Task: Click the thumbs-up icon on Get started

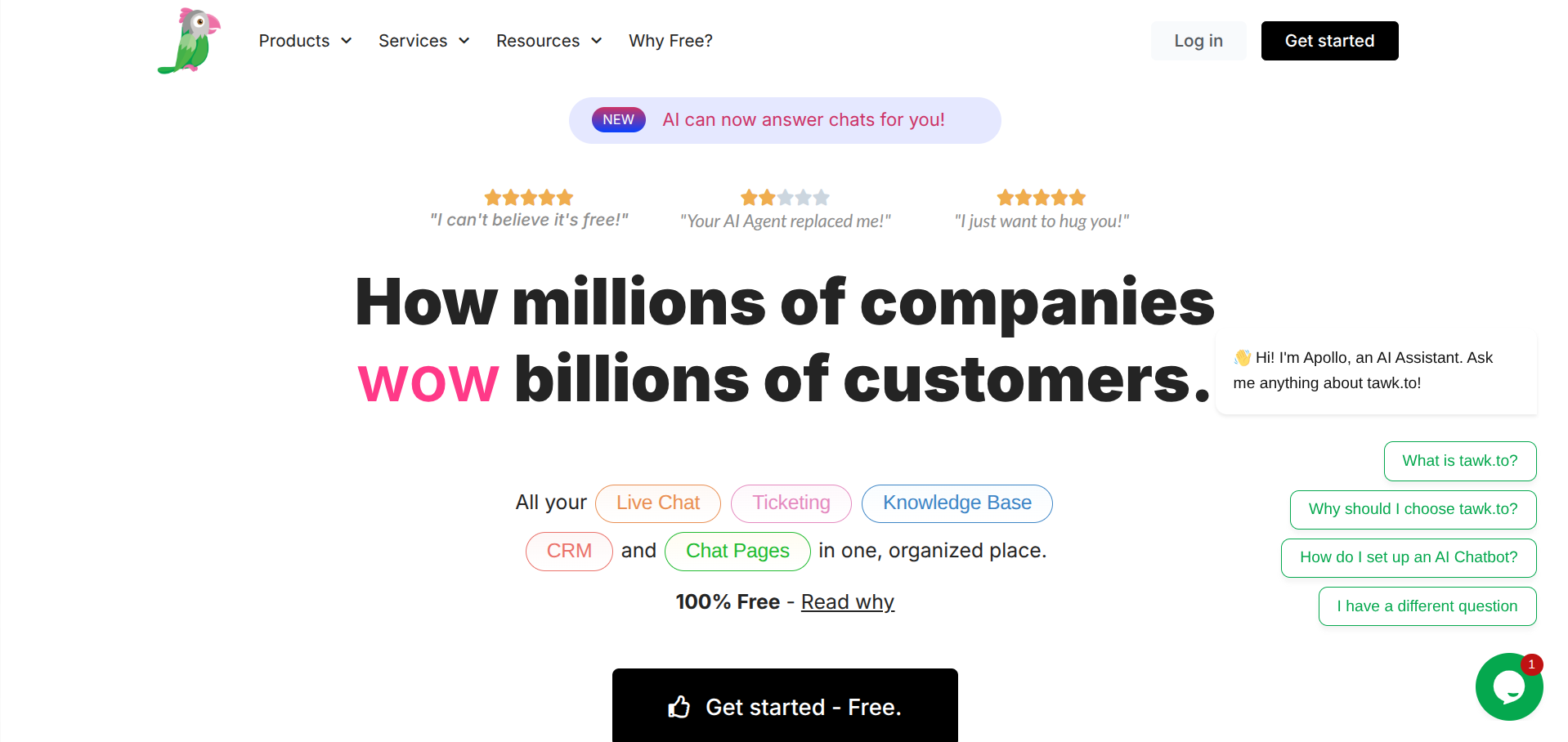Action: 679,707
